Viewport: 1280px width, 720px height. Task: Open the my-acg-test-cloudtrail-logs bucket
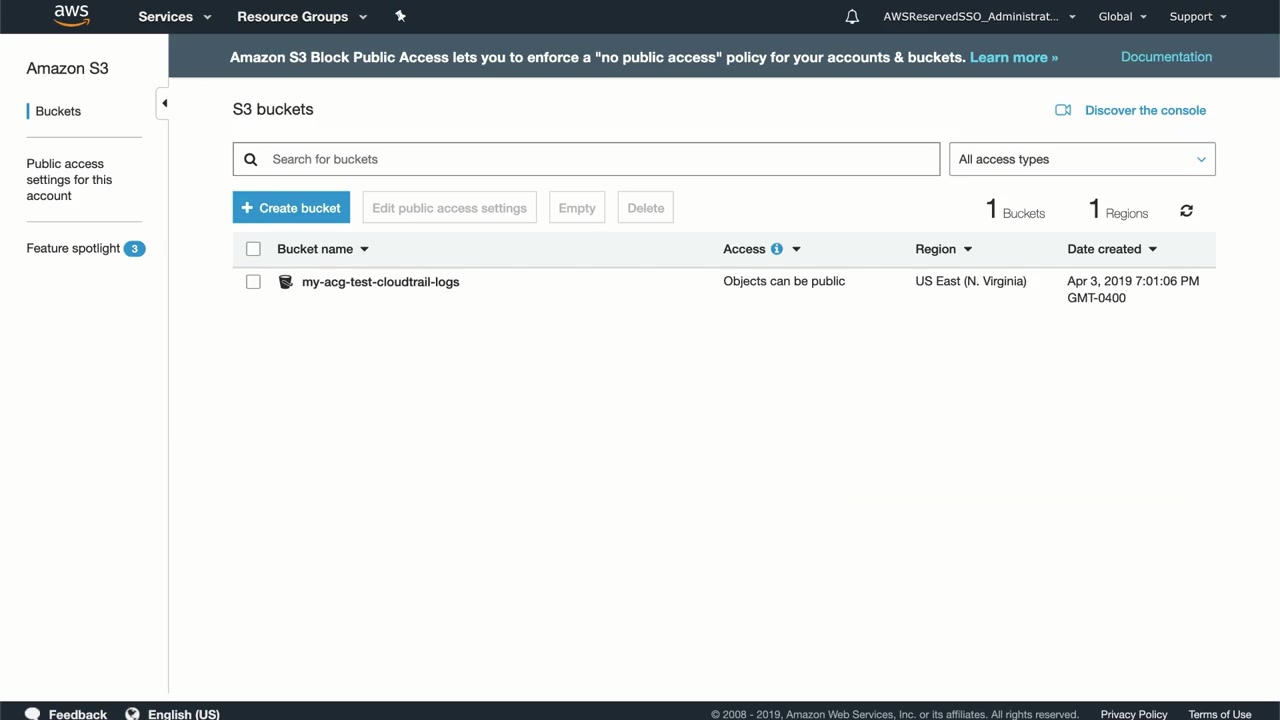point(381,282)
